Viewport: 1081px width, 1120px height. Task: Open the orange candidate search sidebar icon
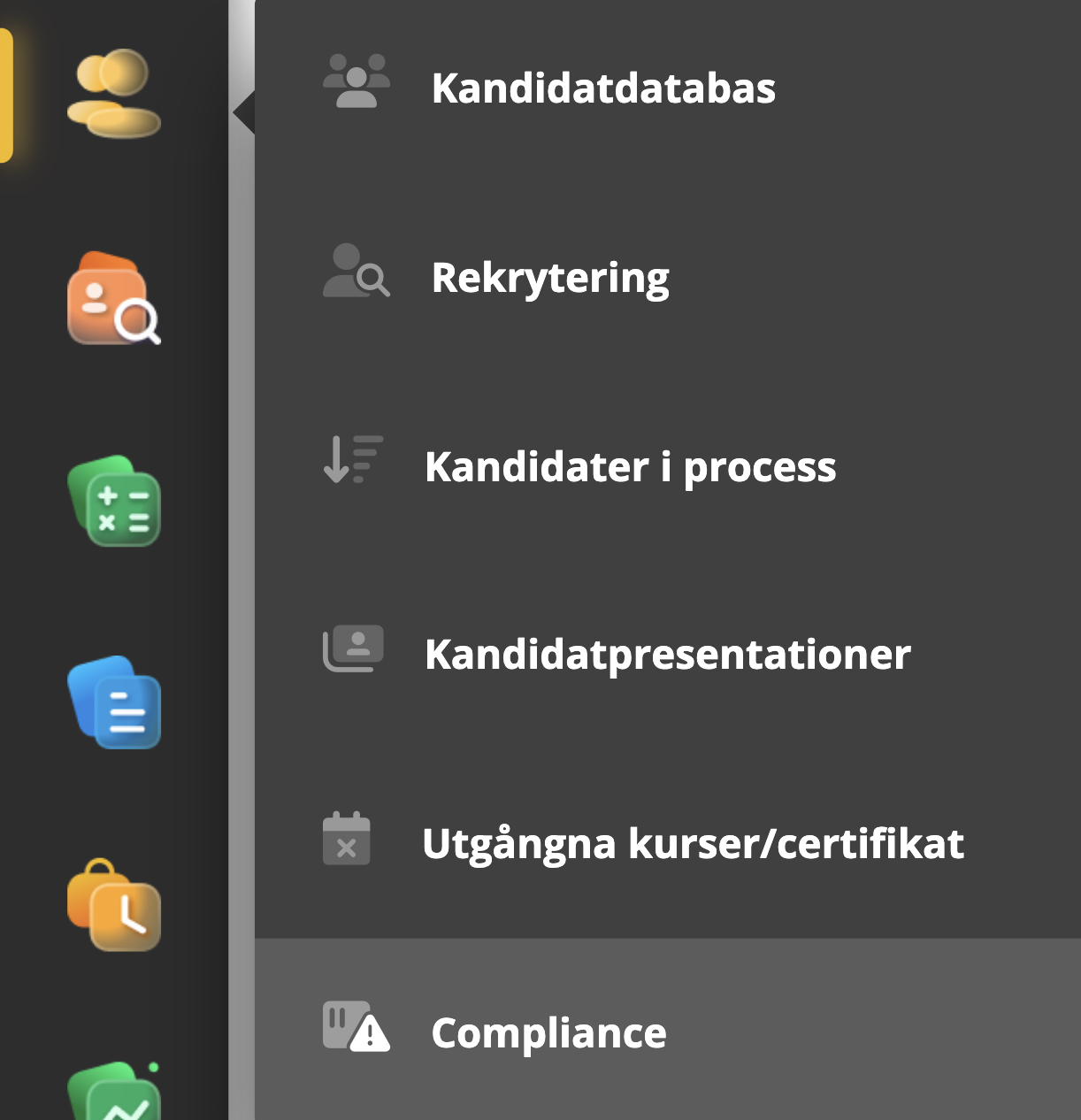[113, 299]
